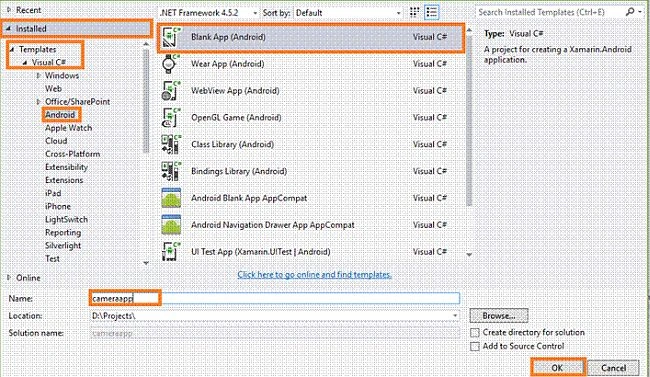Check Add to Source Control
This screenshot has width=650, height=377.
[x=475, y=346]
